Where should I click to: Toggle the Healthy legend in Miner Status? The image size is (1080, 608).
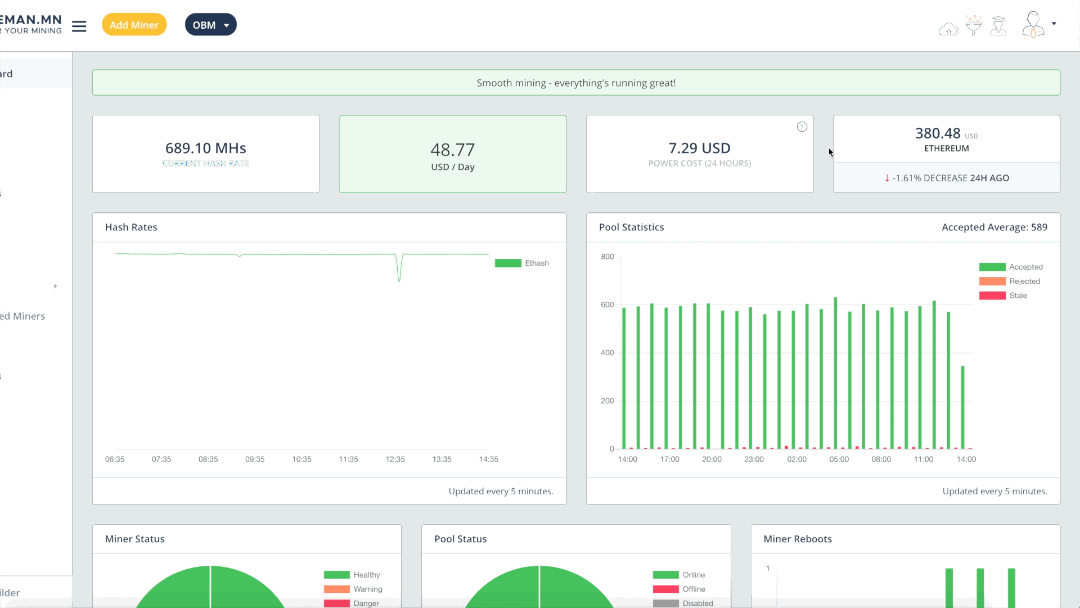(352, 575)
